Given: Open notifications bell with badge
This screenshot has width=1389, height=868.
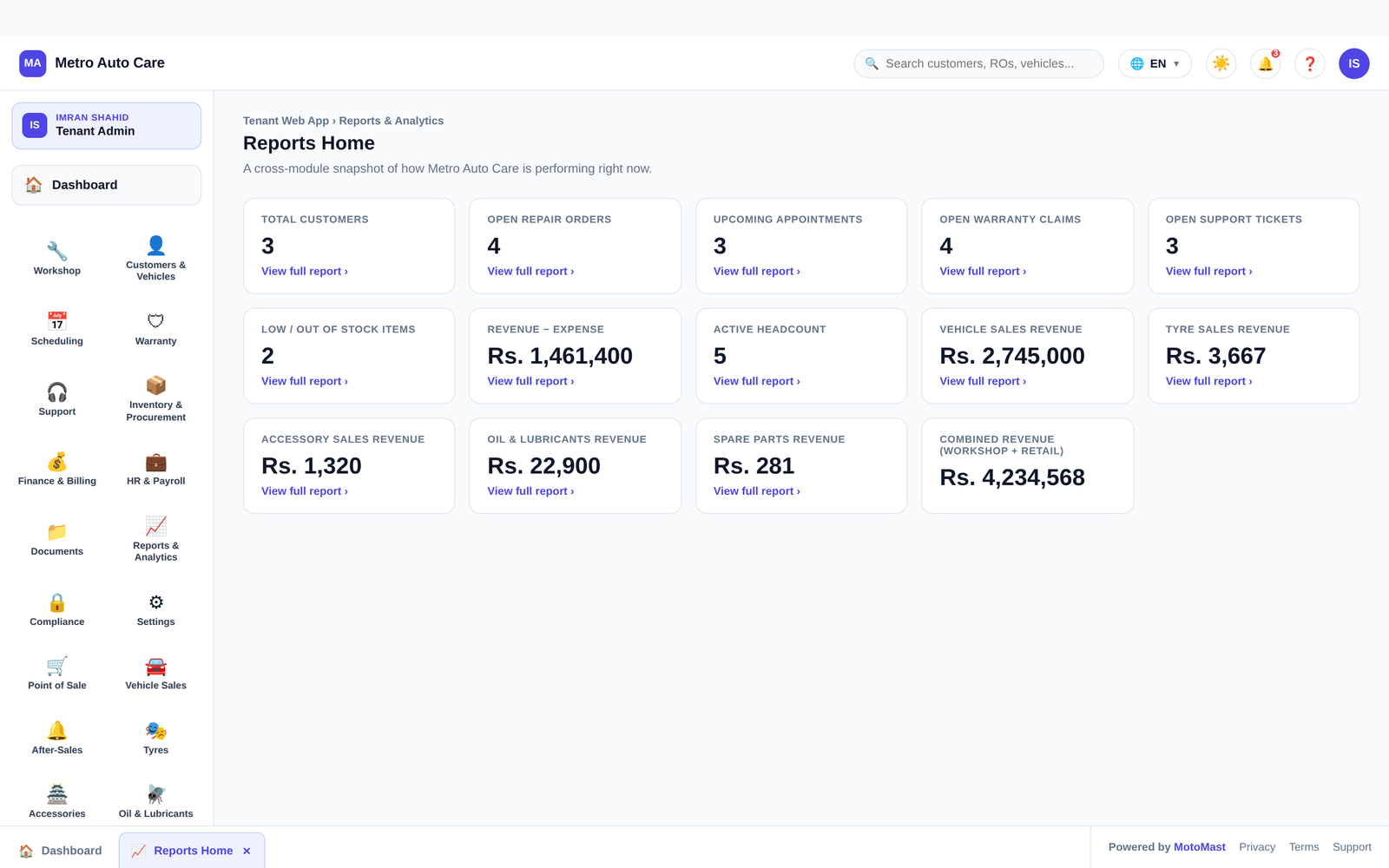Looking at the screenshot, I should point(1266,63).
